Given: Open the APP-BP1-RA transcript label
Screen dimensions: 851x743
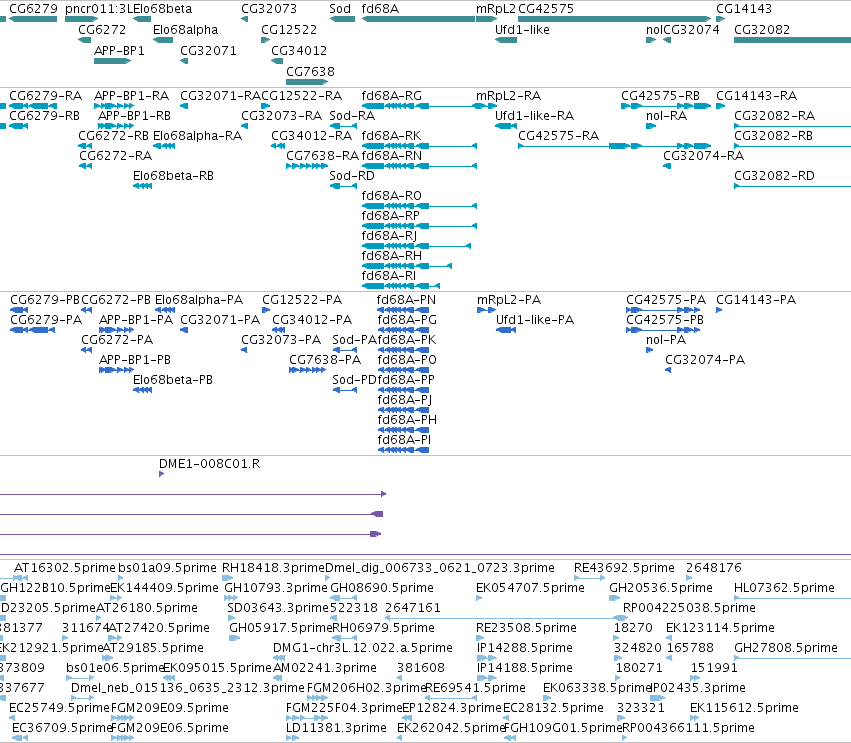Looking at the screenshot, I should (x=131, y=96).
